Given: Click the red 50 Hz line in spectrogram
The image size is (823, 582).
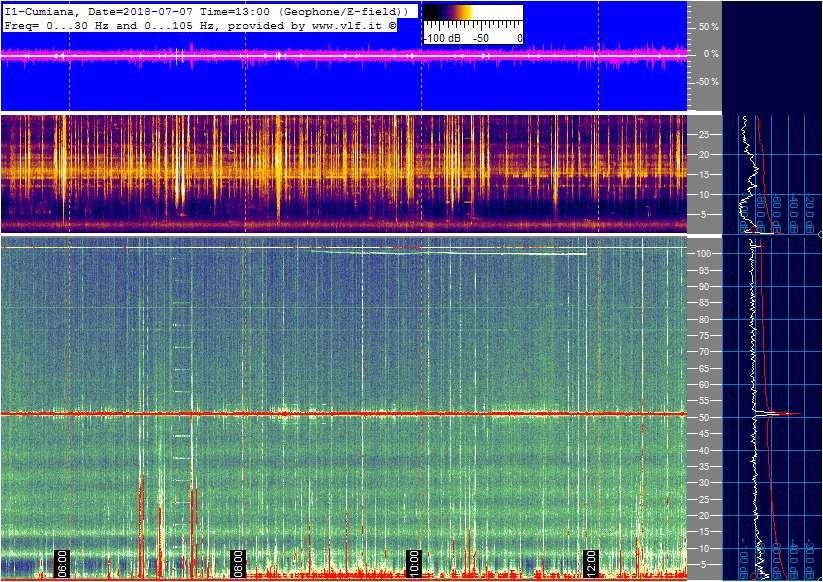Looking at the screenshot, I should (x=344, y=414).
